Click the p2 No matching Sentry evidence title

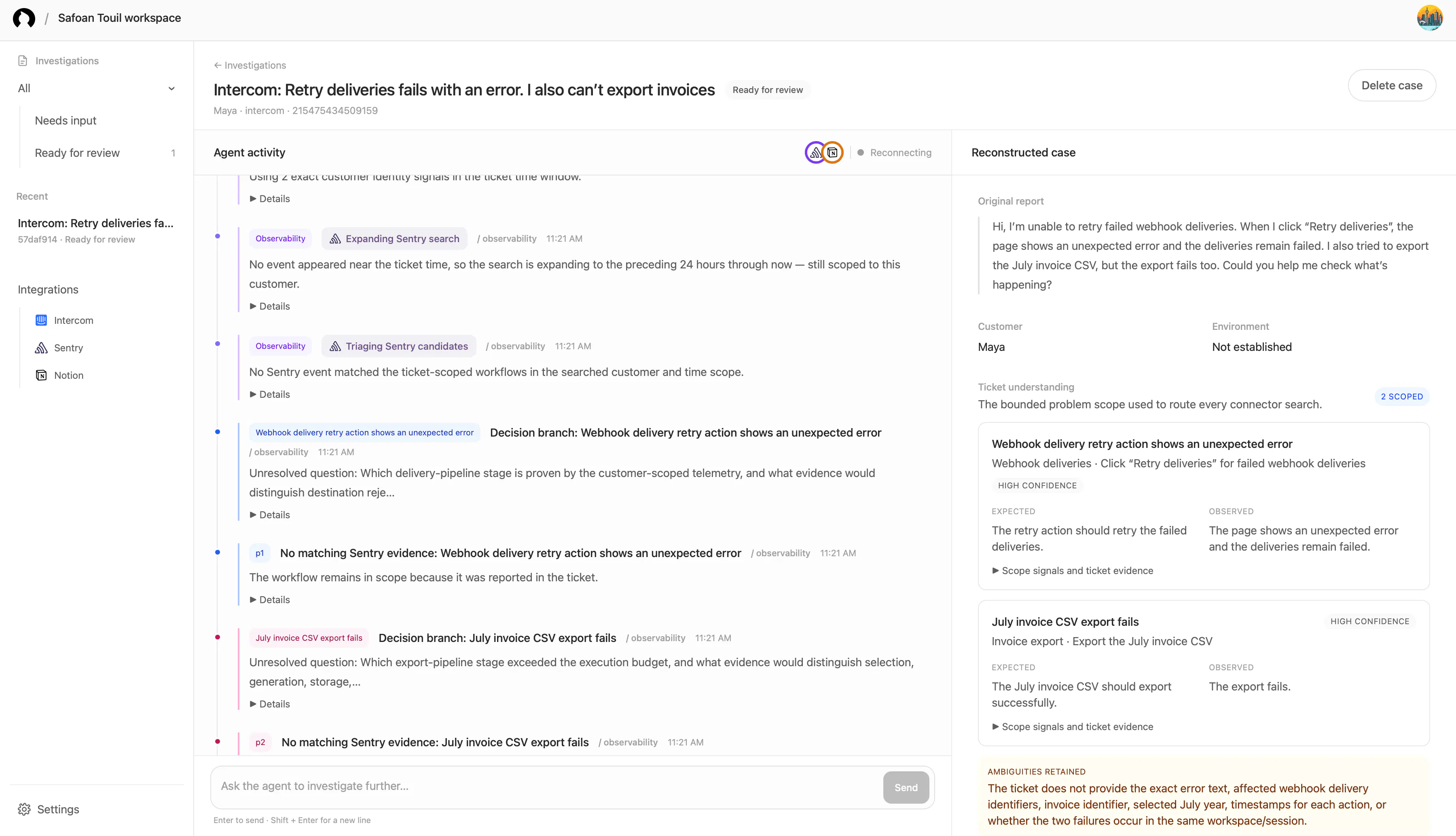click(x=435, y=743)
